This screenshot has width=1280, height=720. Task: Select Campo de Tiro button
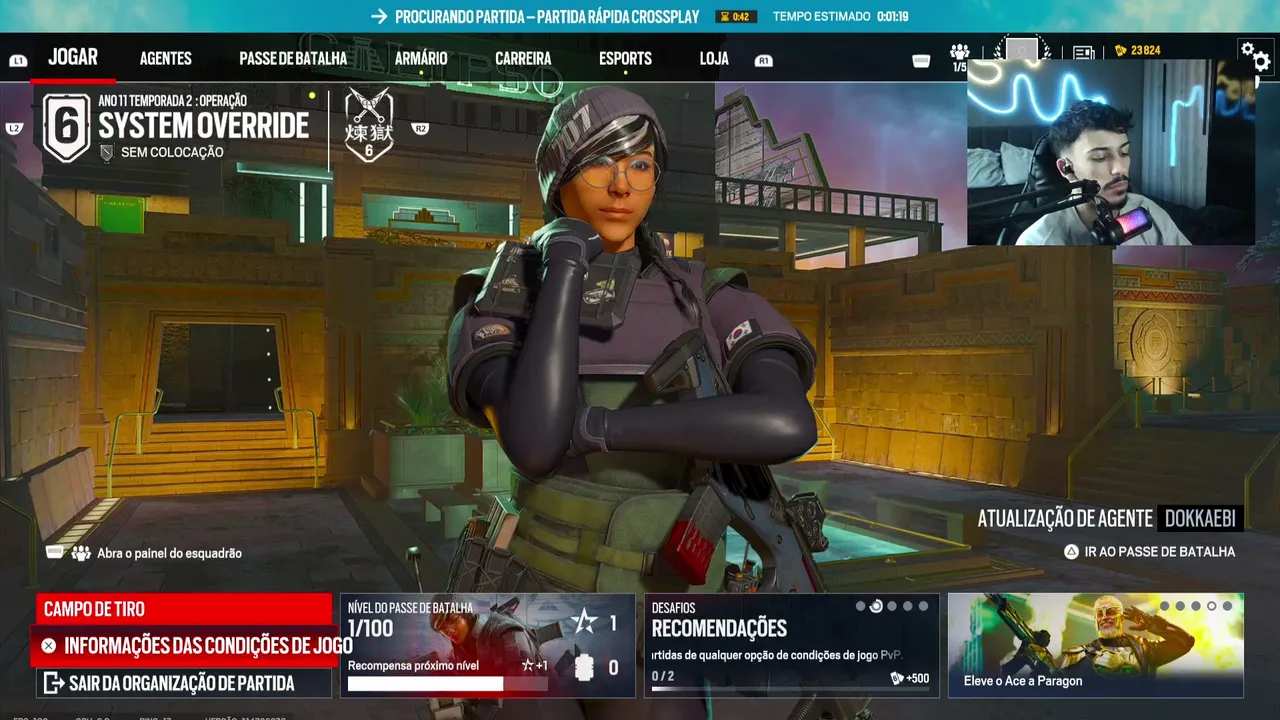pyautogui.click(x=184, y=609)
